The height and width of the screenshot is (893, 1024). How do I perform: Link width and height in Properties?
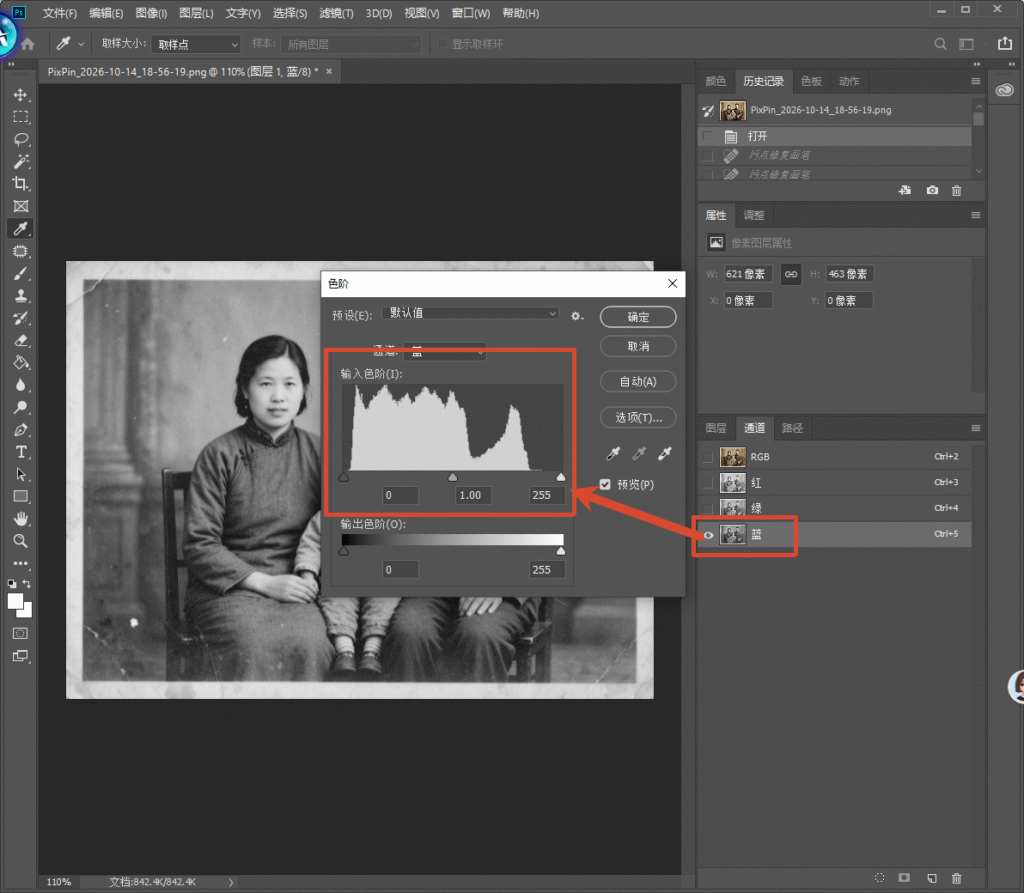point(791,274)
